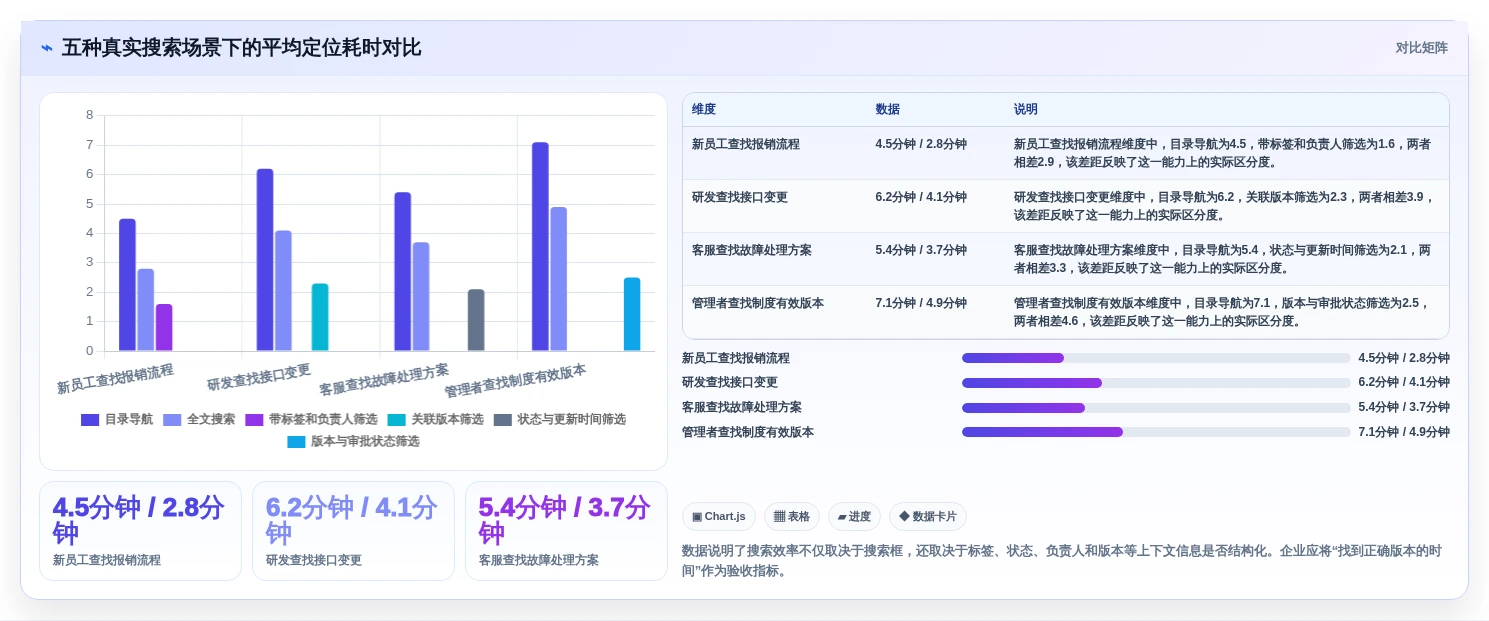Screen dimensions: 1489x621
Task: Toggle 全文搜索 legend color swatch
Action: tap(172, 420)
